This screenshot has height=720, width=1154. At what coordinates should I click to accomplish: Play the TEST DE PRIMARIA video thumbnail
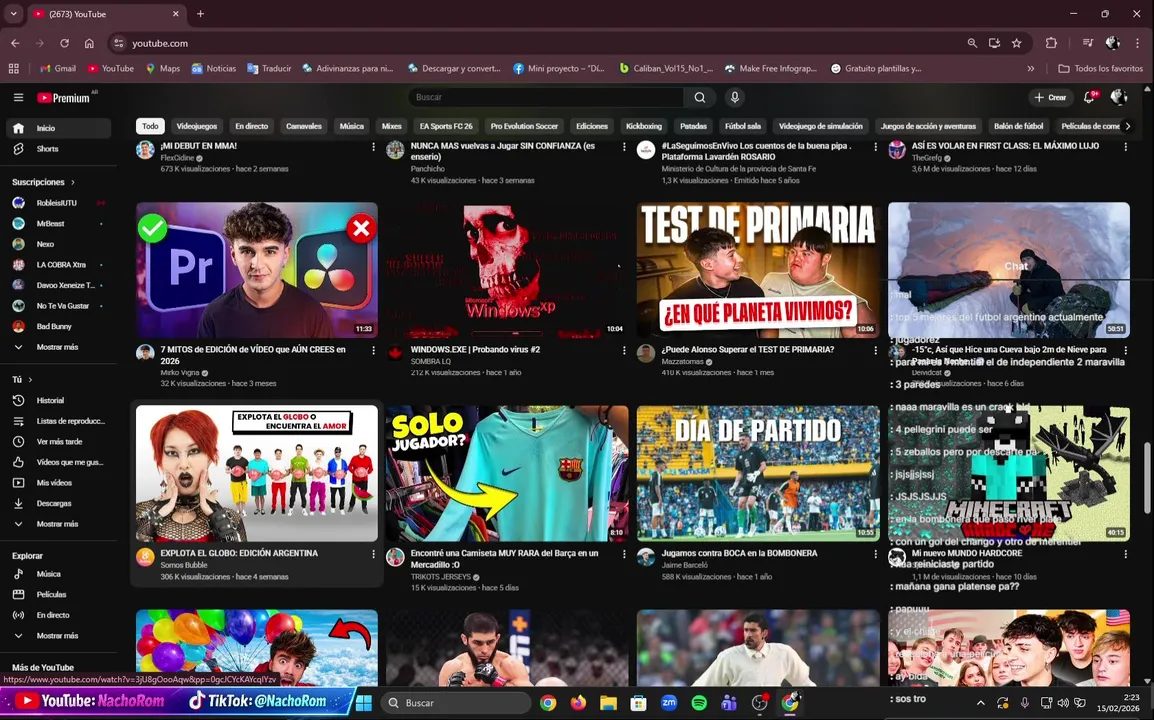pos(758,270)
